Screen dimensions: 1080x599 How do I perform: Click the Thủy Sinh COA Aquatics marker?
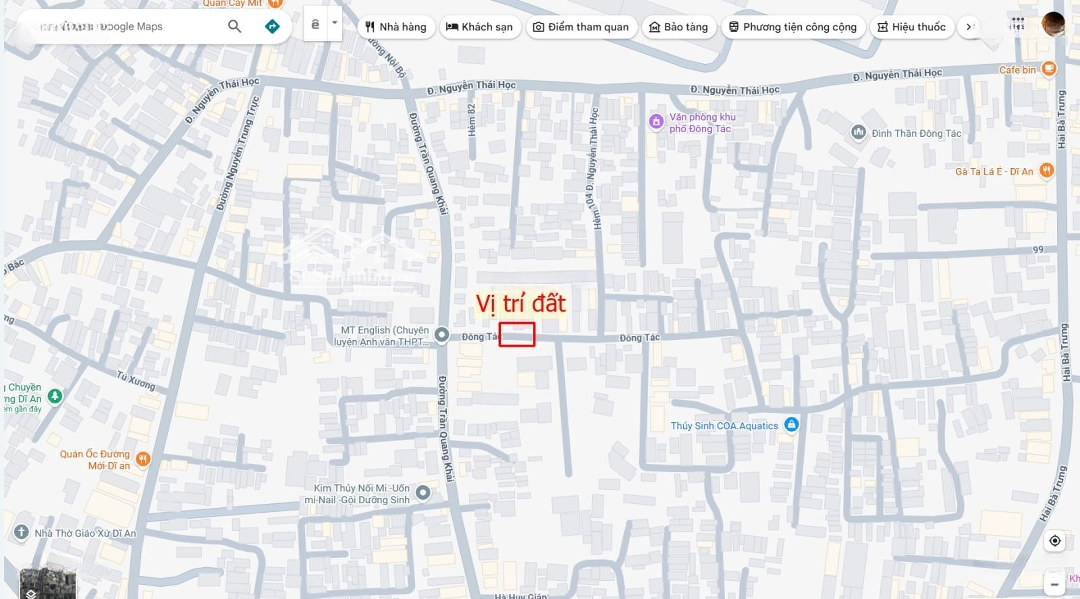(x=791, y=425)
